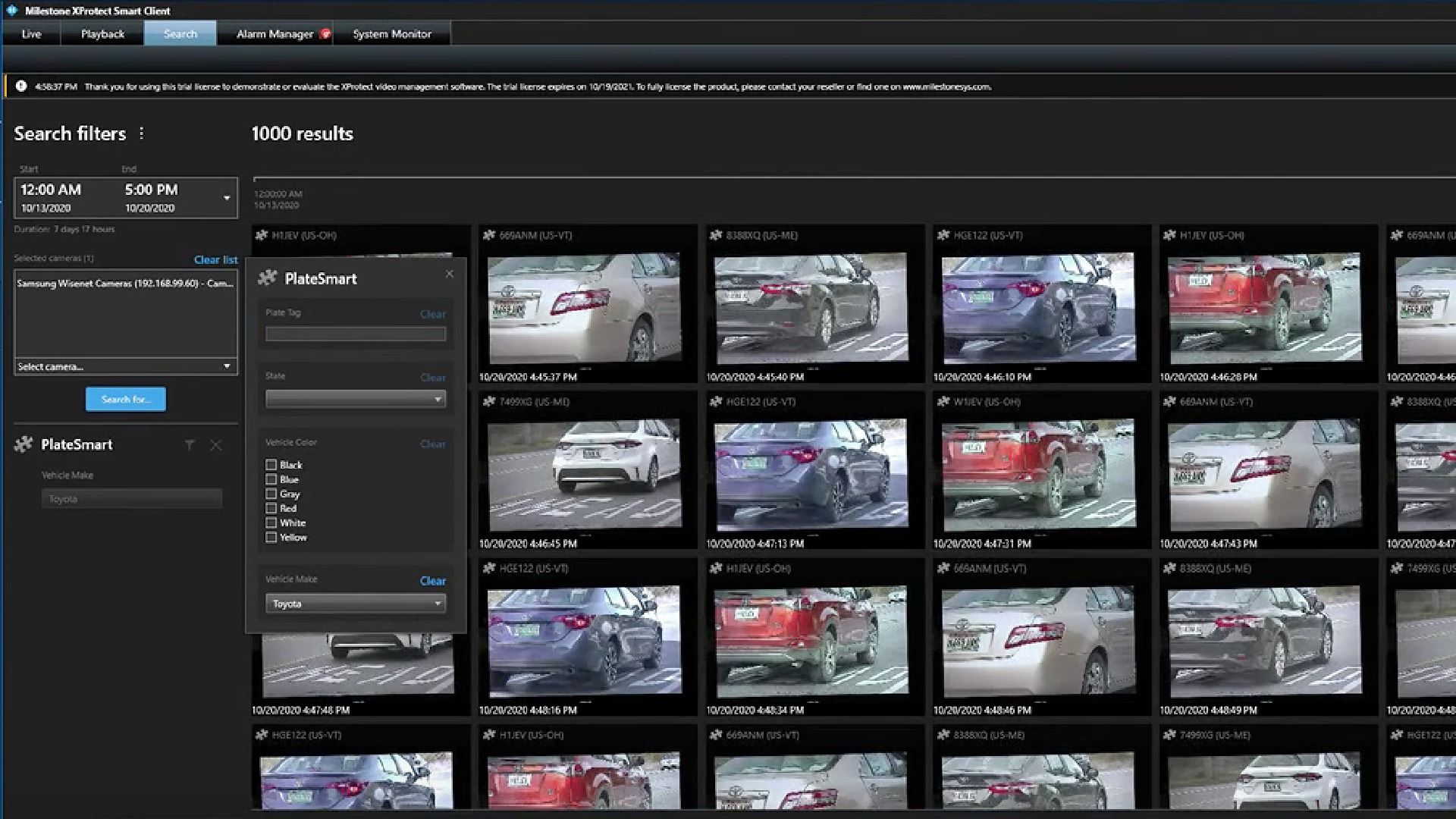Viewport: 1456px width, 819px height.
Task: Open thumbnail dated 10/20/2020 4:46:45 PM
Action: [585, 474]
